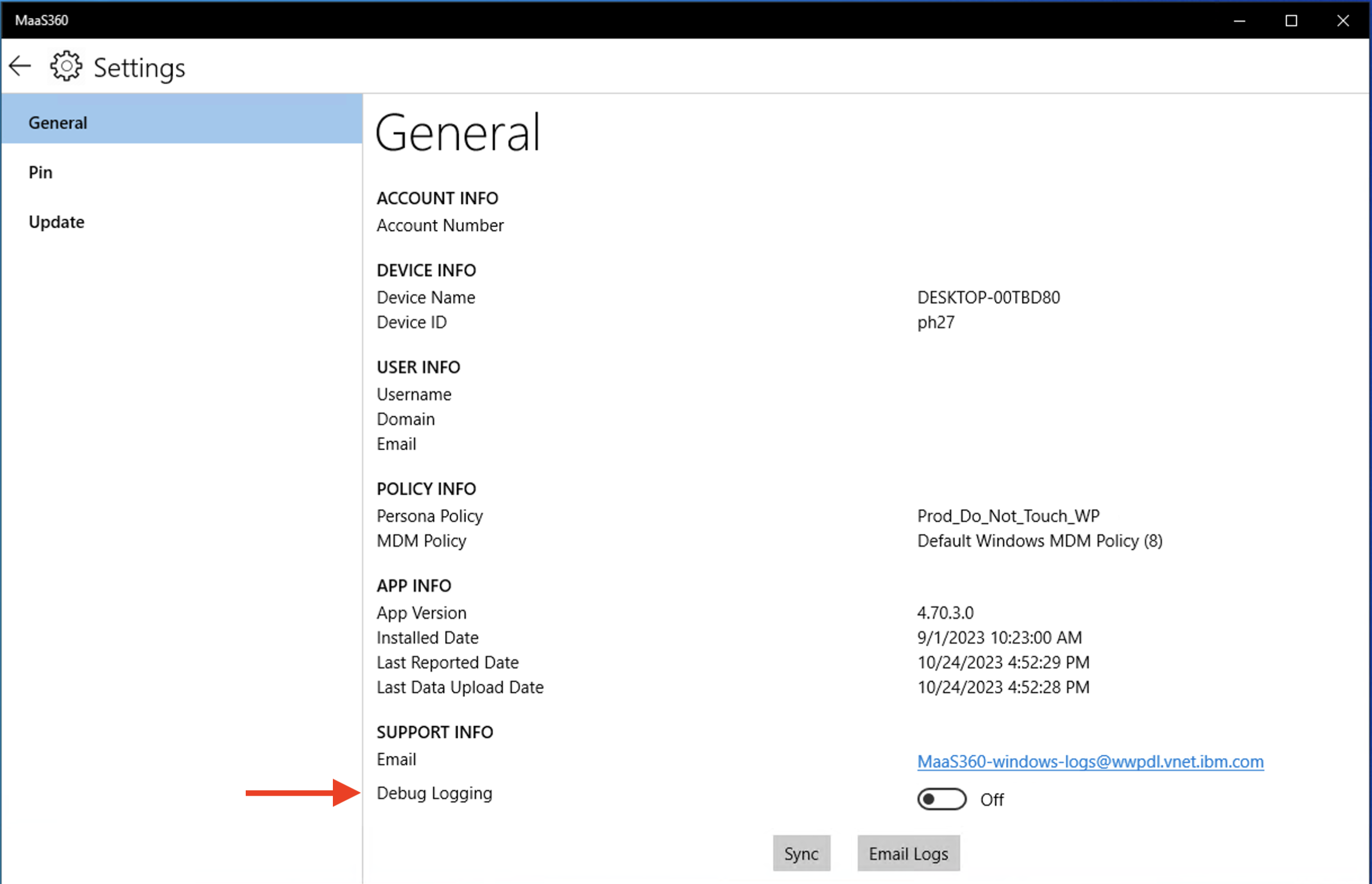Click installed date 9/1/2023 10:23:00 AM
Screen dimensions: 1372x884
coord(1000,637)
